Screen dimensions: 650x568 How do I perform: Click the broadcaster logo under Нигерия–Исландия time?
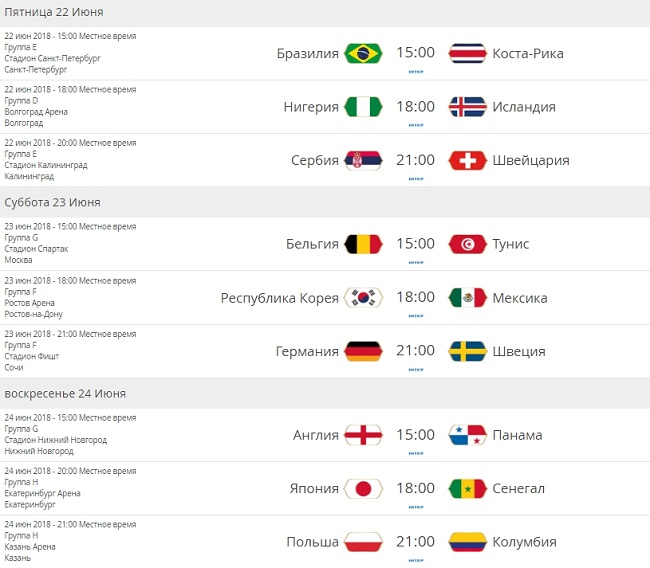pyautogui.click(x=415, y=125)
